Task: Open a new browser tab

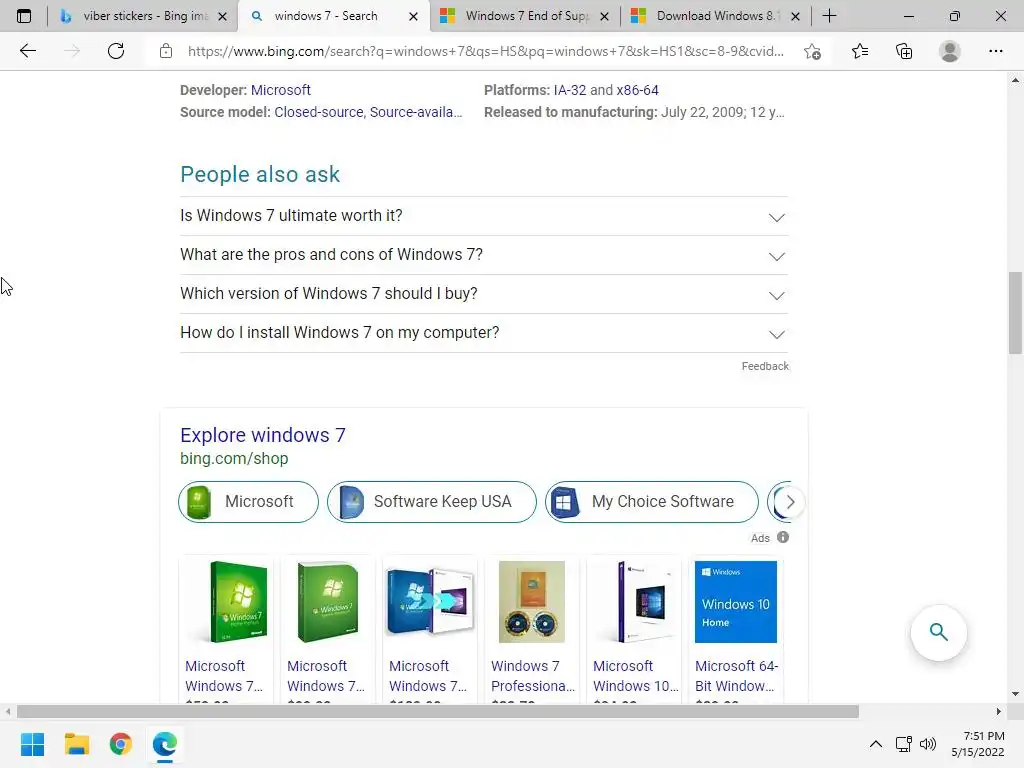Action: (829, 16)
